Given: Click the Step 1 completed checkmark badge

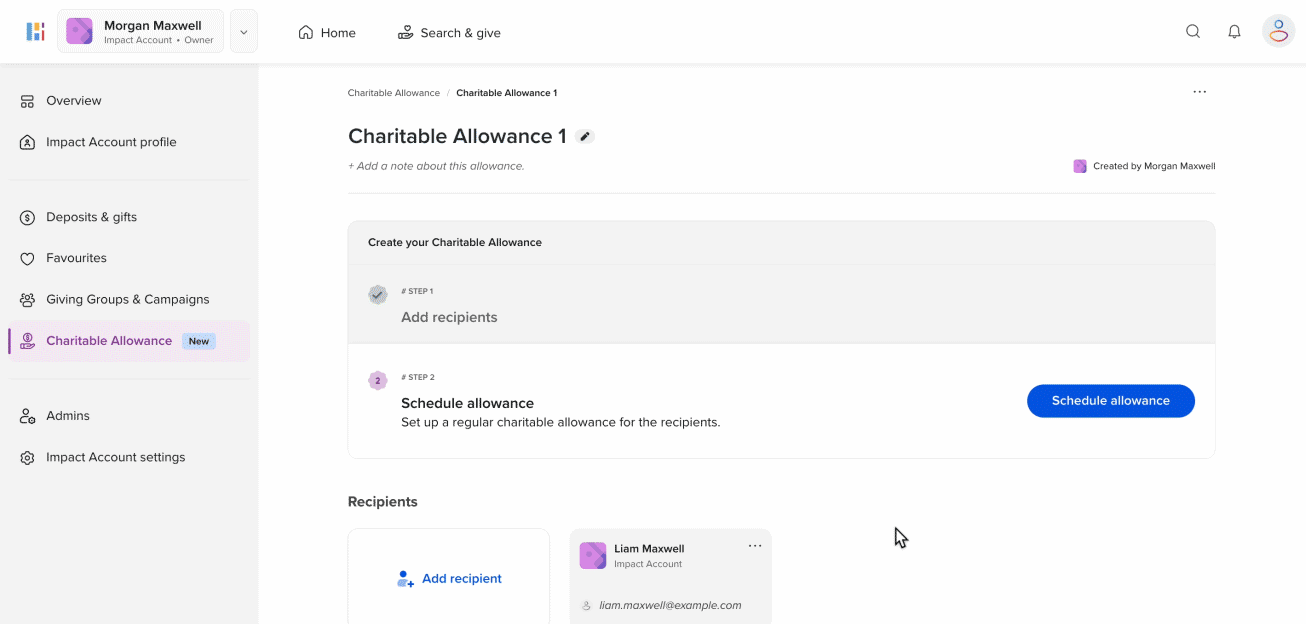Looking at the screenshot, I should (378, 295).
